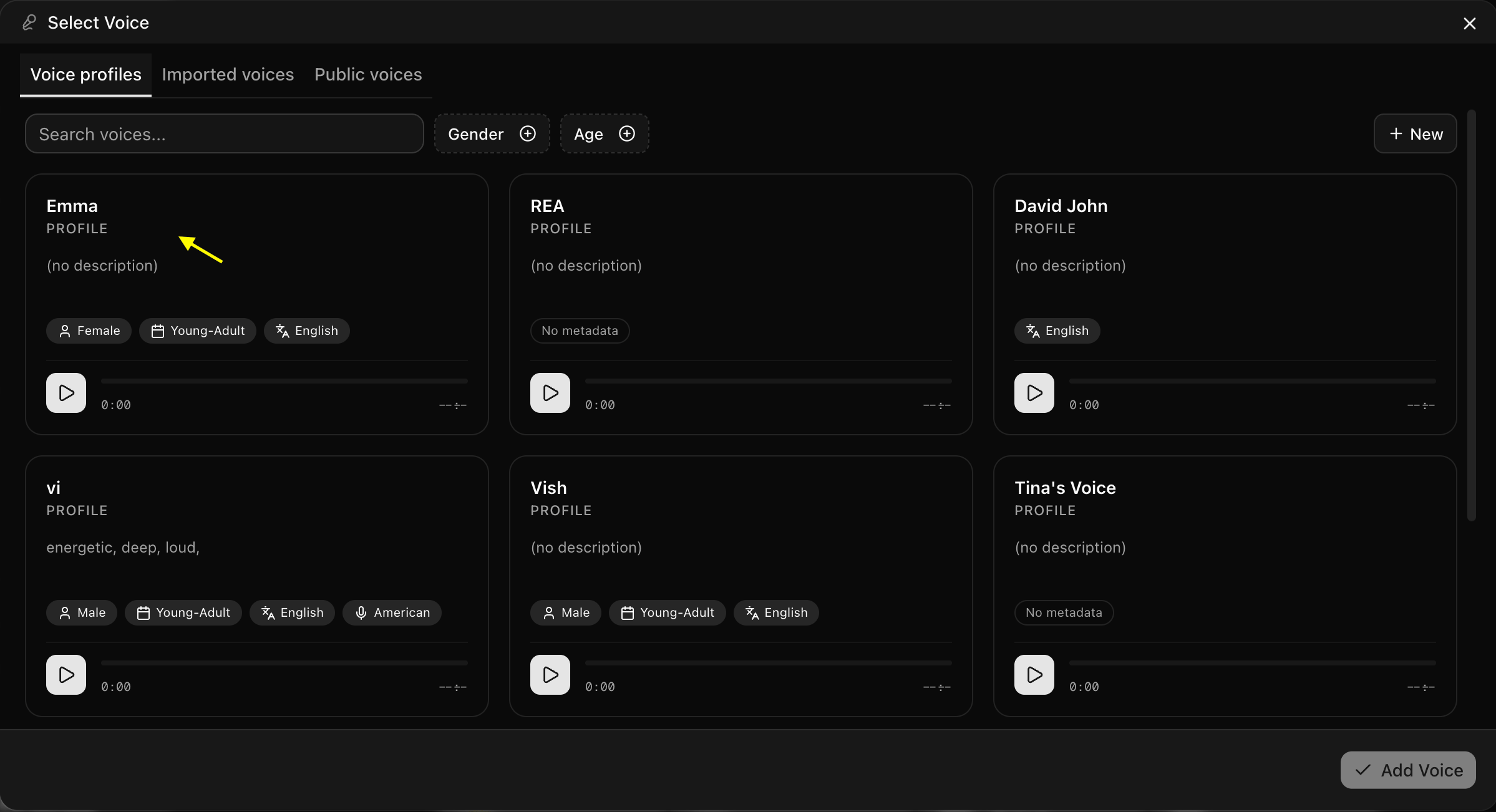Viewport: 1496px width, 812px height.
Task: Click No metadata badge on Tina's Voice
Action: (1064, 612)
